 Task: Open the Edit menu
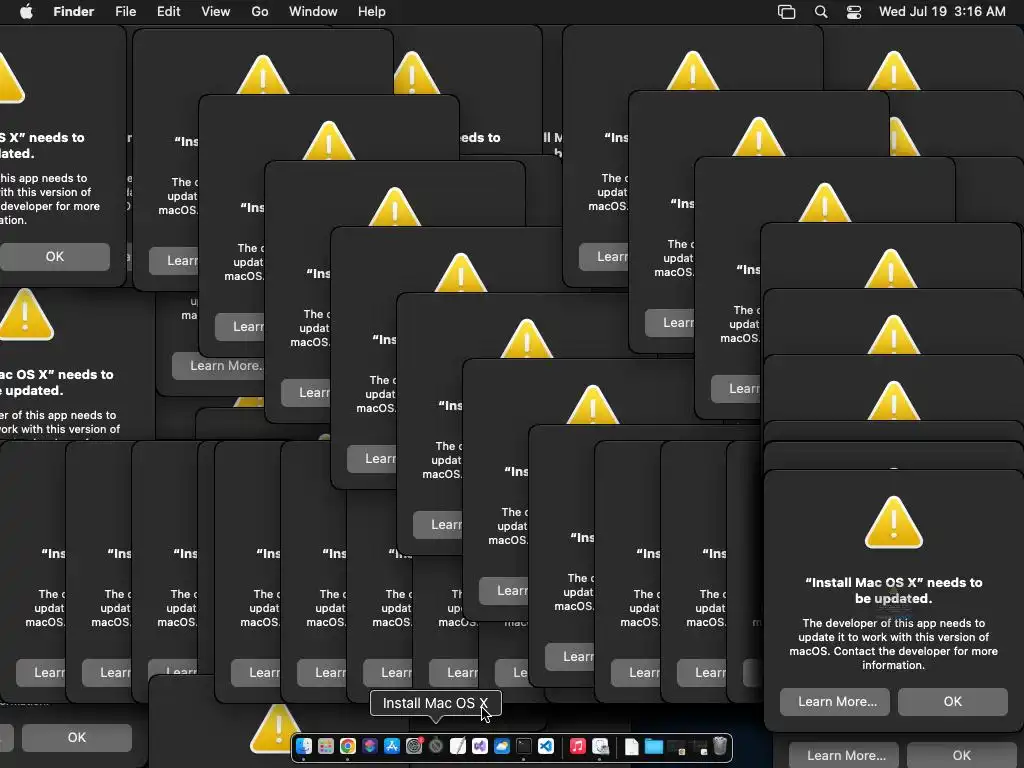point(168,12)
